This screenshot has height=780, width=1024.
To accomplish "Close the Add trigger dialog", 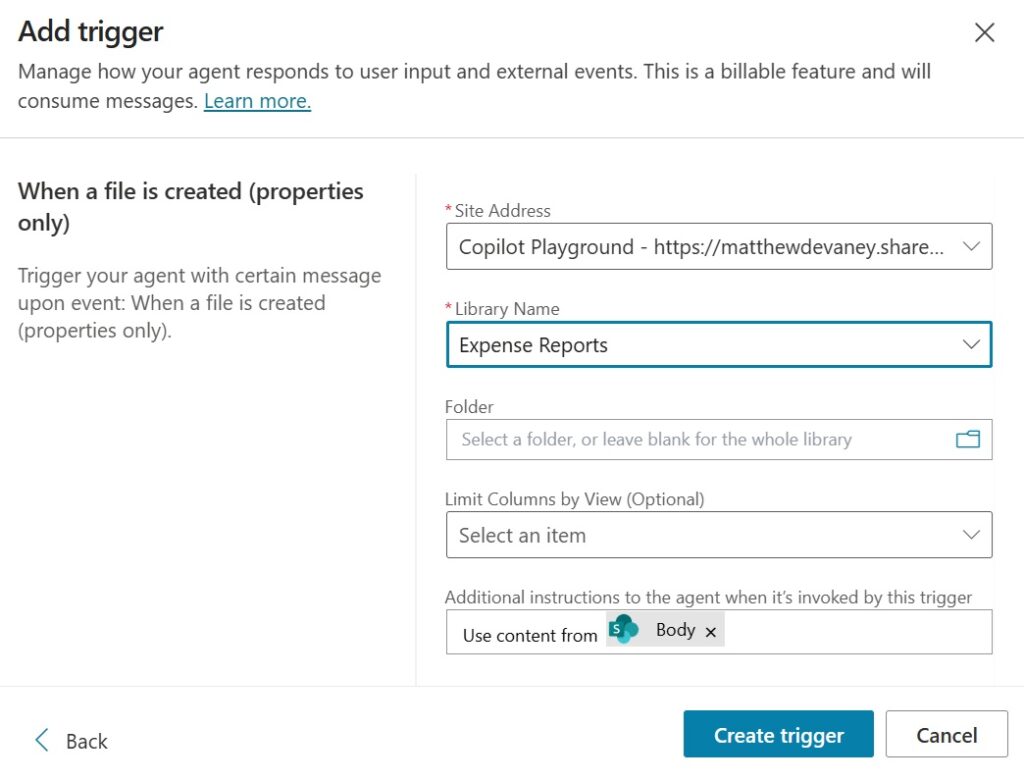I will (984, 33).
